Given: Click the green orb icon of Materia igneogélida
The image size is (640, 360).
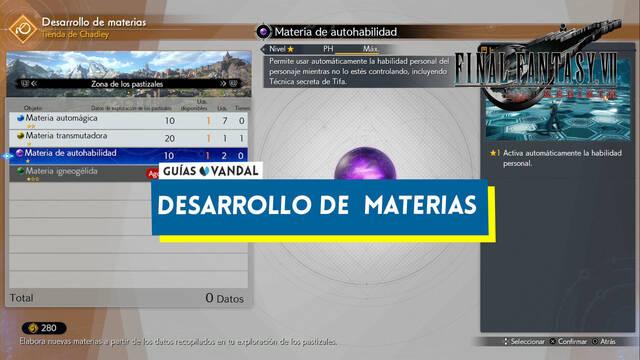Looking at the screenshot, I should click(20, 171).
